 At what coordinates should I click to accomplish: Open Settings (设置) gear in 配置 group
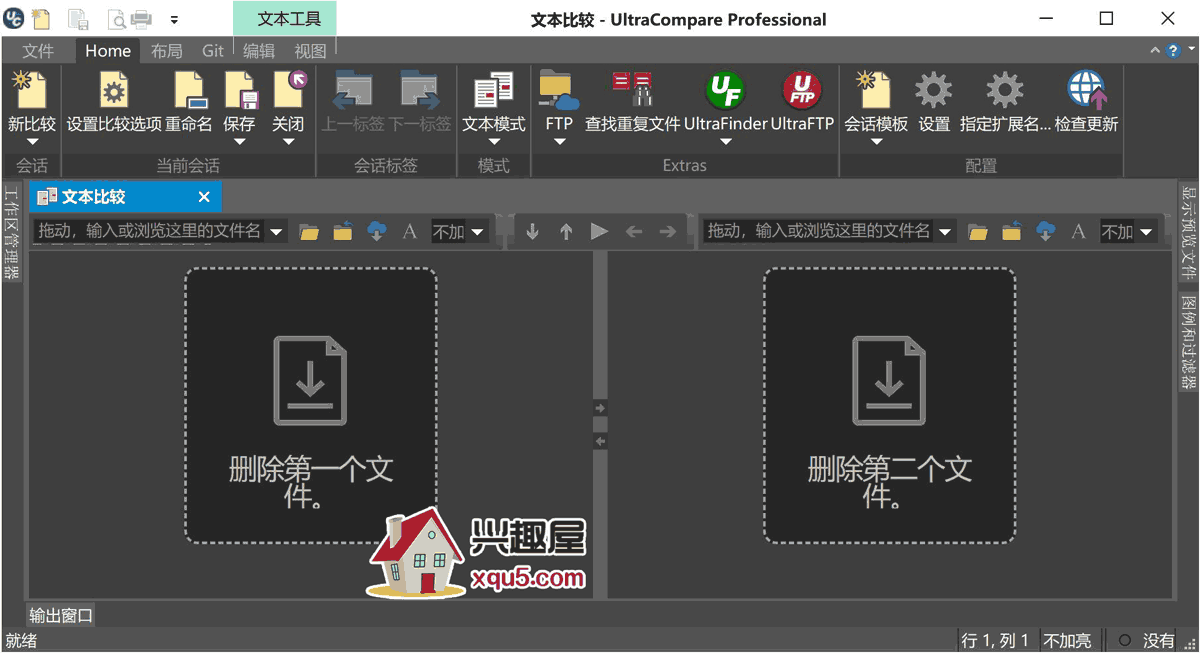pyautogui.click(x=934, y=90)
